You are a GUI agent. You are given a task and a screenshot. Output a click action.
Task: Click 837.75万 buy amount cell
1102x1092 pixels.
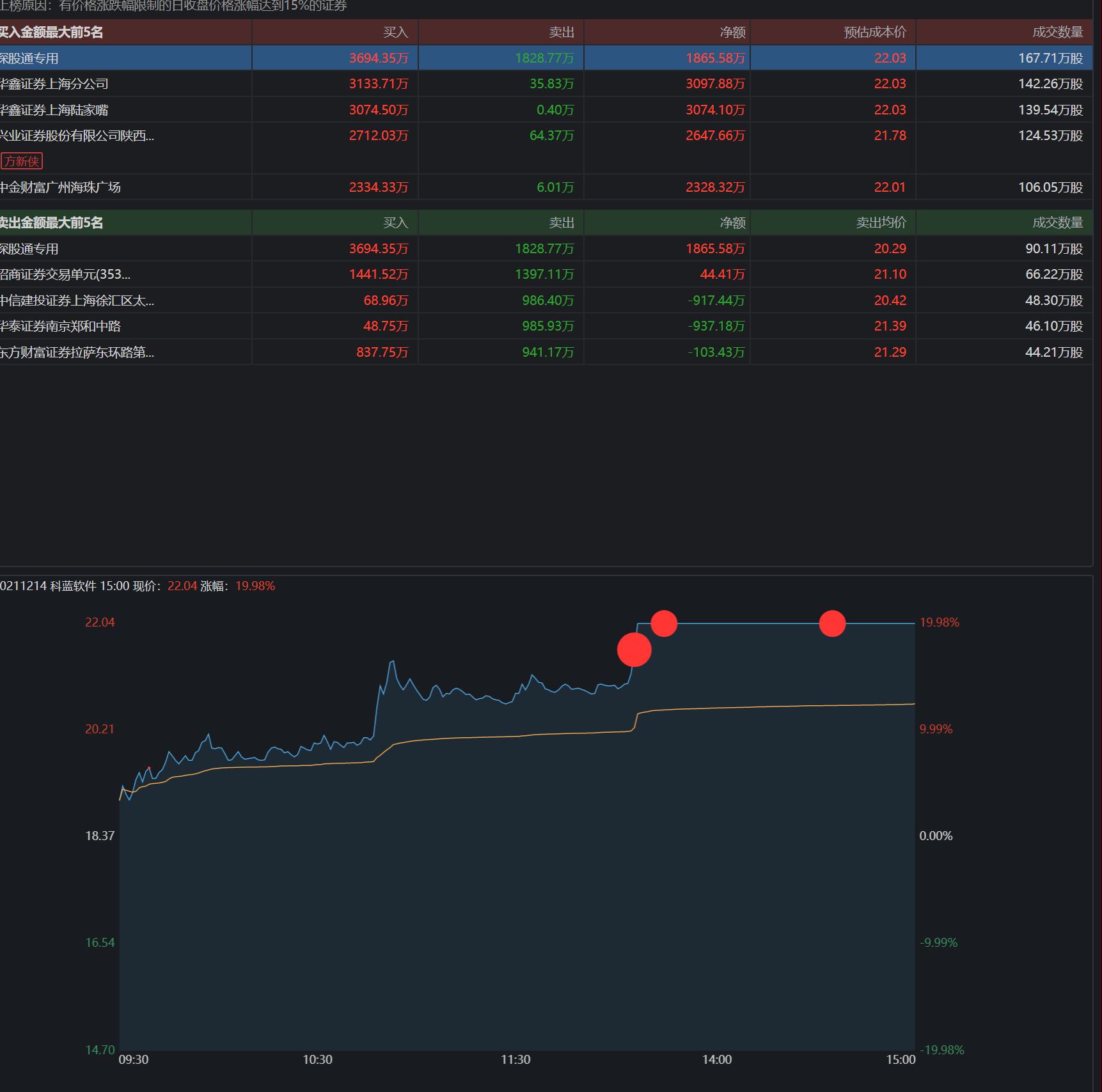click(x=382, y=352)
